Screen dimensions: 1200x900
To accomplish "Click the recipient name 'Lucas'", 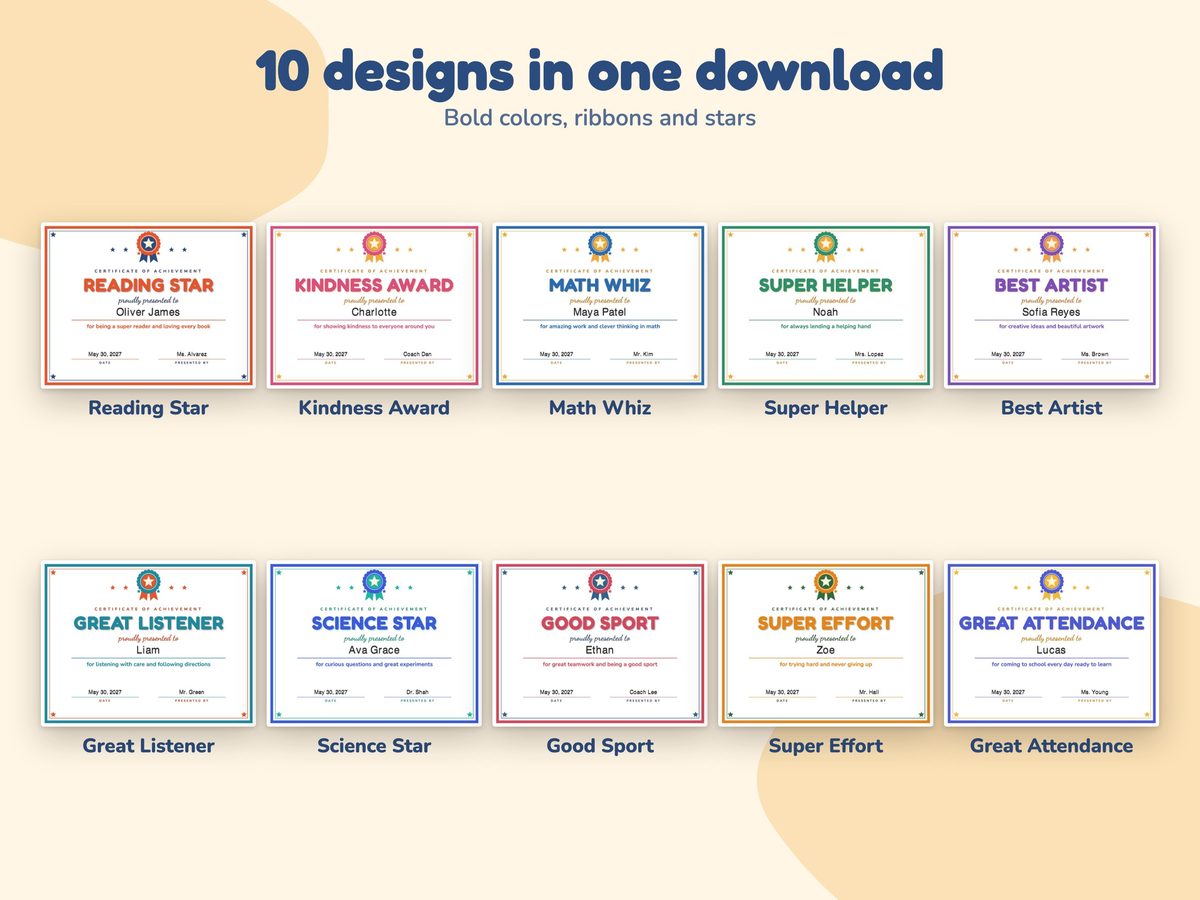I will (x=1052, y=650).
